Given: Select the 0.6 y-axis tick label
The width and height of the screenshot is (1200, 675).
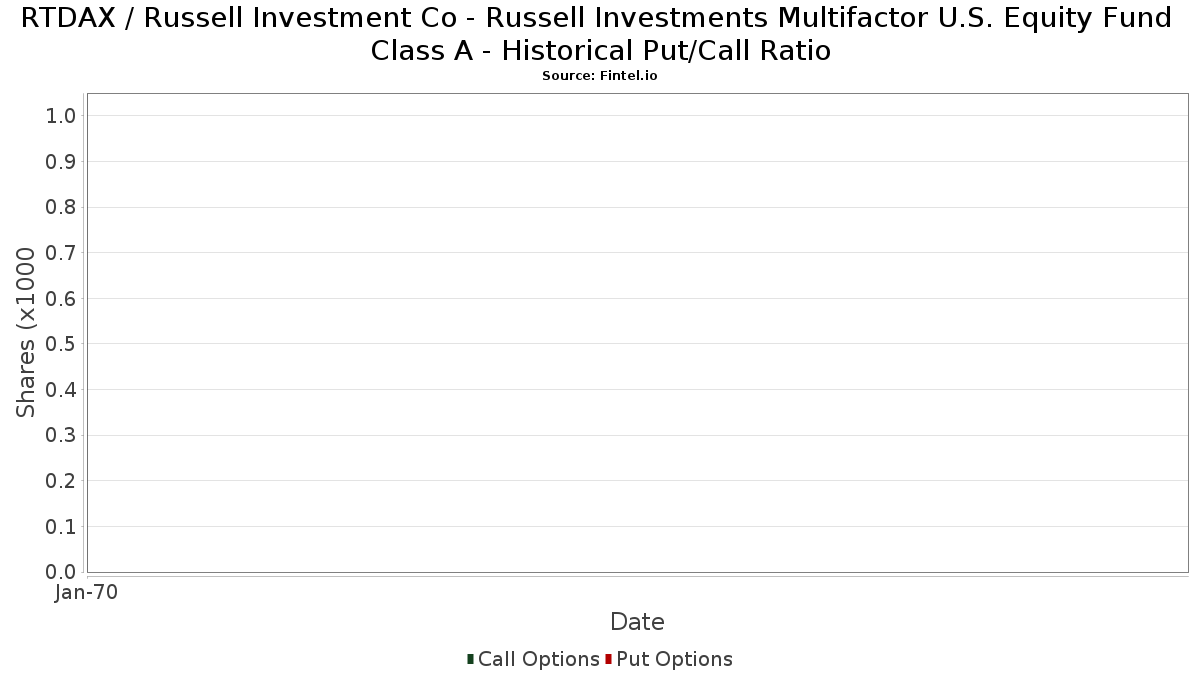Looking at the screenshot, I should [61, 299].
